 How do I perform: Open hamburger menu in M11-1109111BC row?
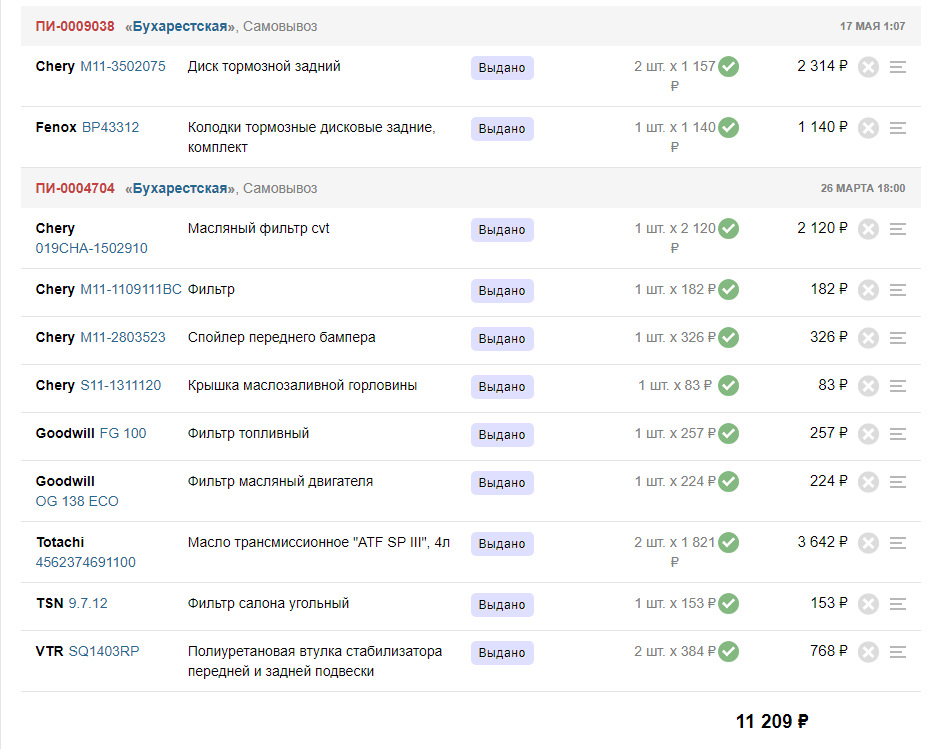tap(898, 290)
